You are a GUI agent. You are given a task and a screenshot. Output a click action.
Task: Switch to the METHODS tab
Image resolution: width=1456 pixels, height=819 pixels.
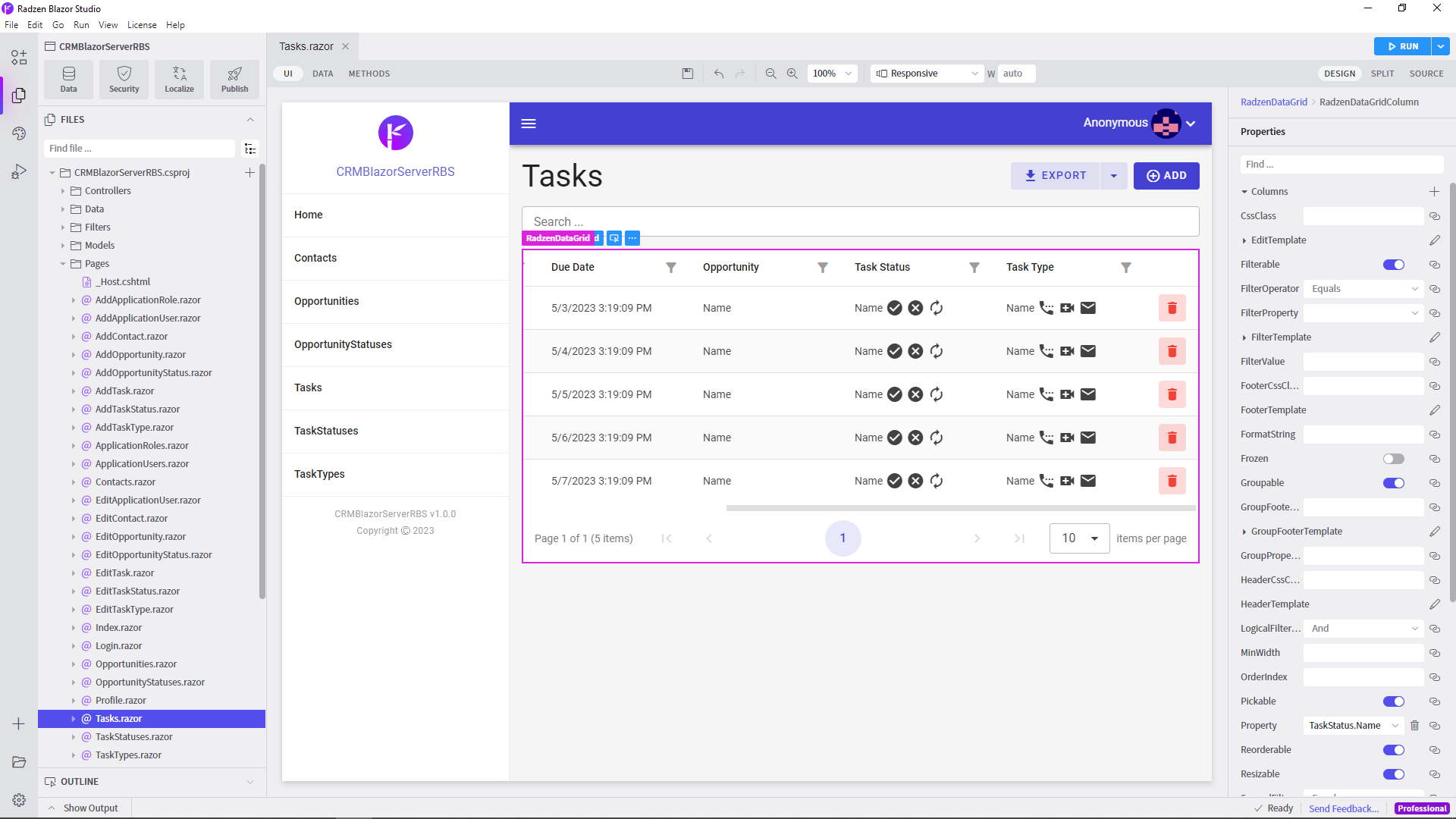click(369, 74)
